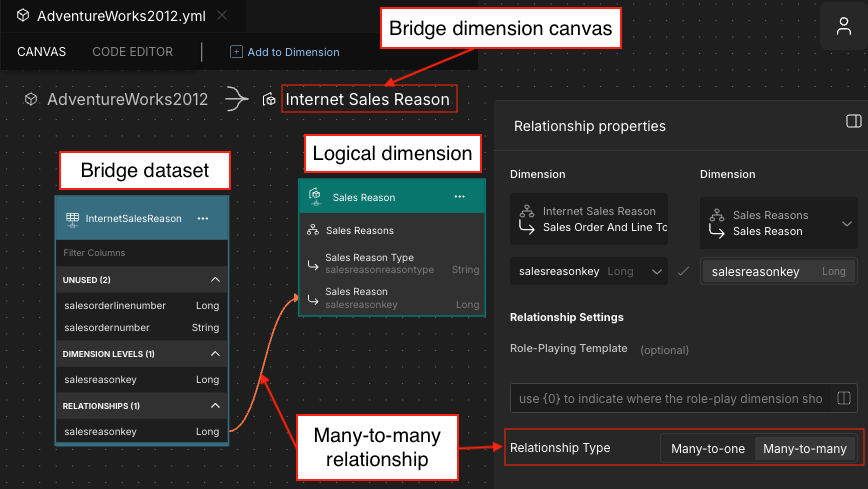This screenshot has height=489, width=868.
Task: Click the Internet Sales Reason dimension box
Action: (588, 219)
